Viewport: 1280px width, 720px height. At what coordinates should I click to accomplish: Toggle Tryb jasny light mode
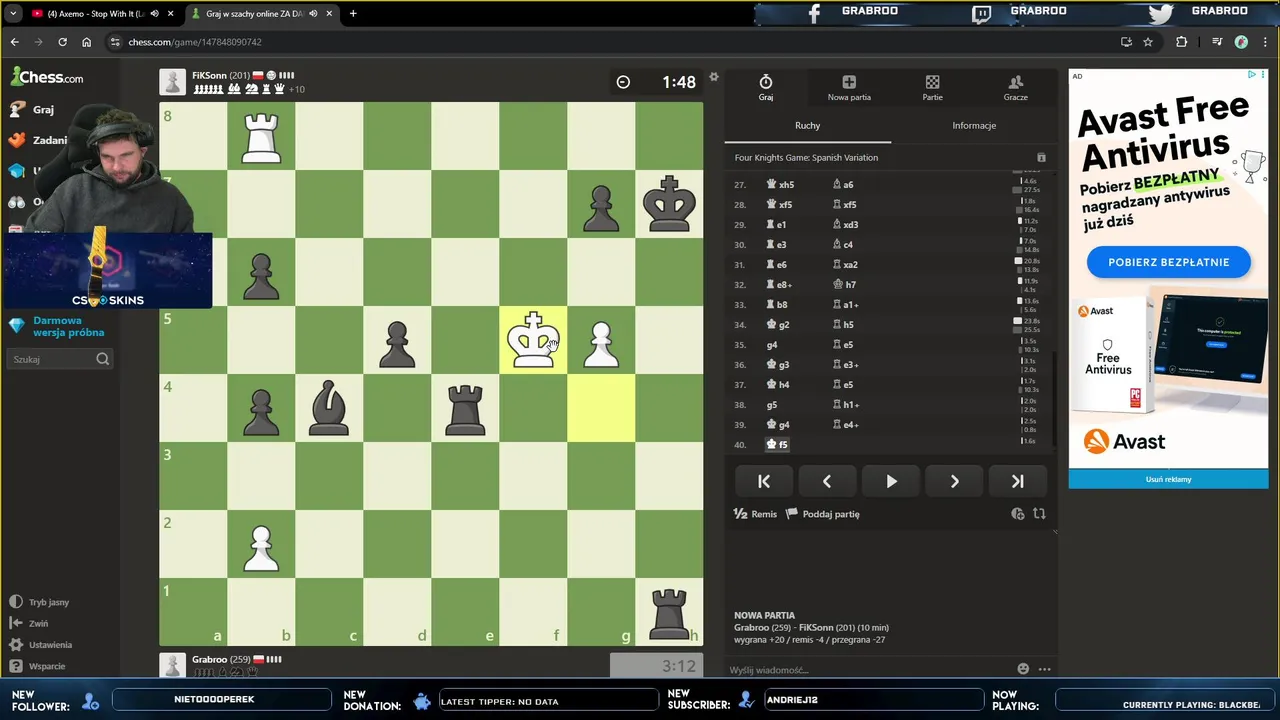(39, 603)
